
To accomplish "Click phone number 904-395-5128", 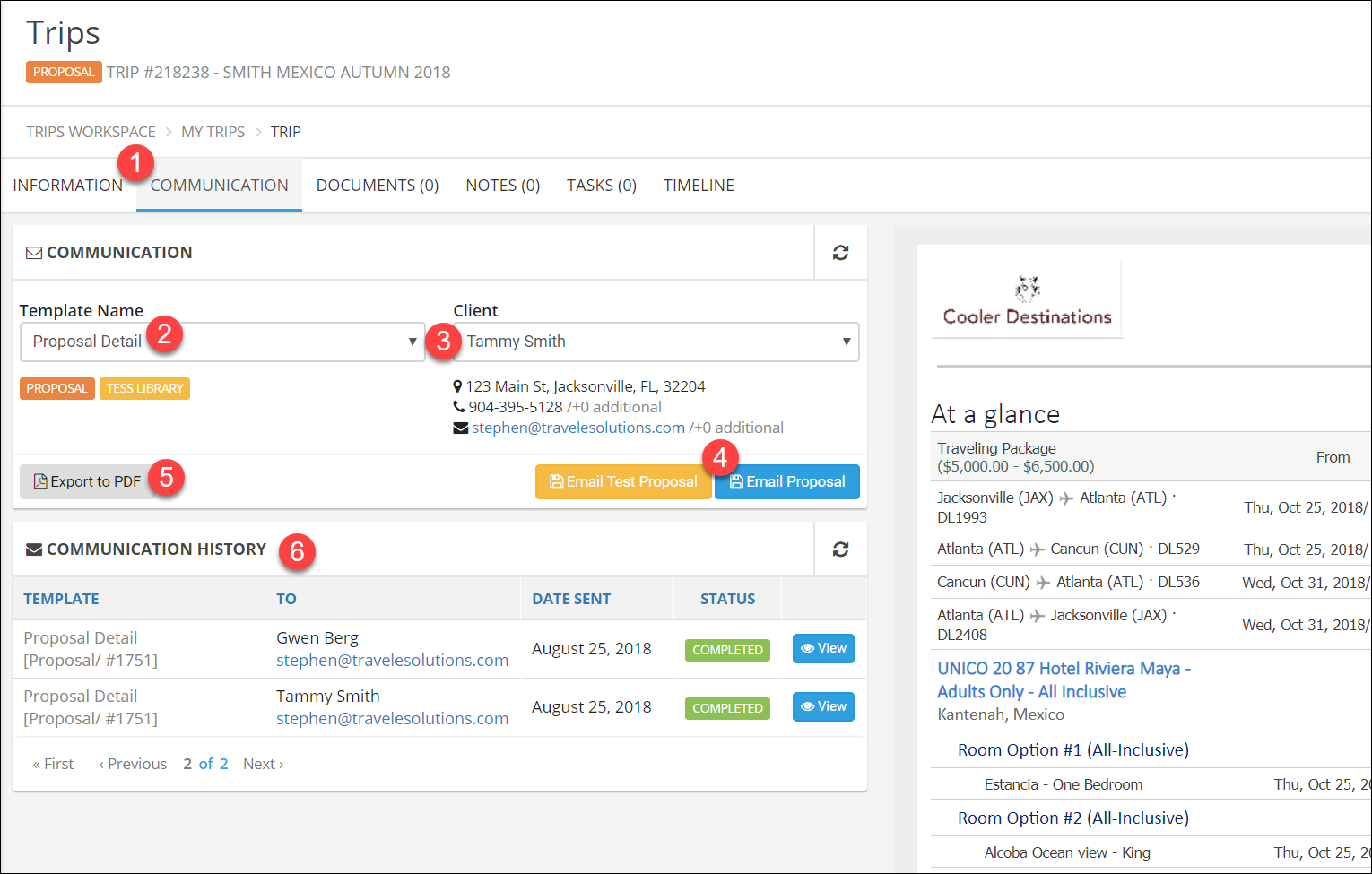I will point(516,408).
